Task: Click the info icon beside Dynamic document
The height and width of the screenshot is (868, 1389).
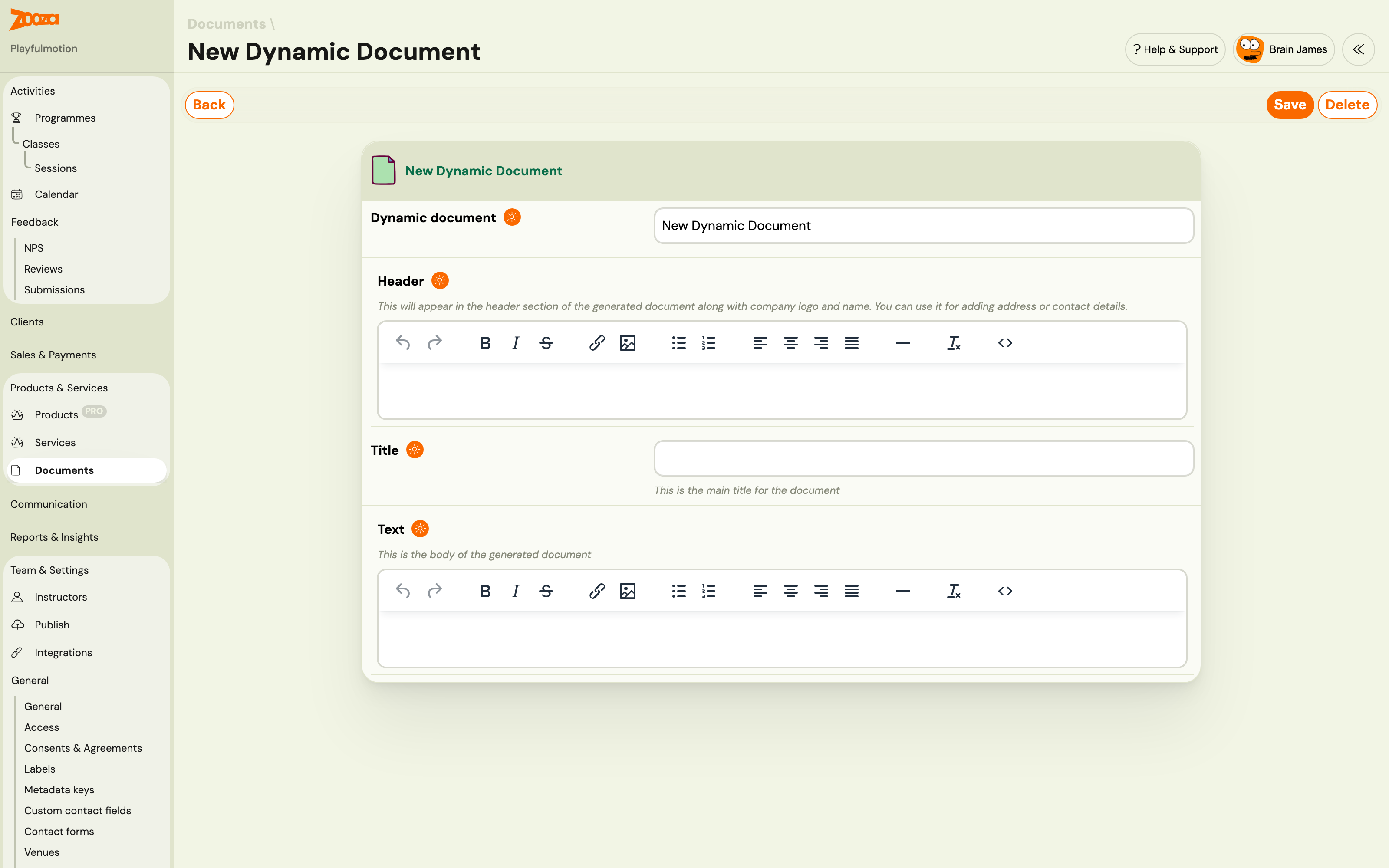Action: (512, 217)
